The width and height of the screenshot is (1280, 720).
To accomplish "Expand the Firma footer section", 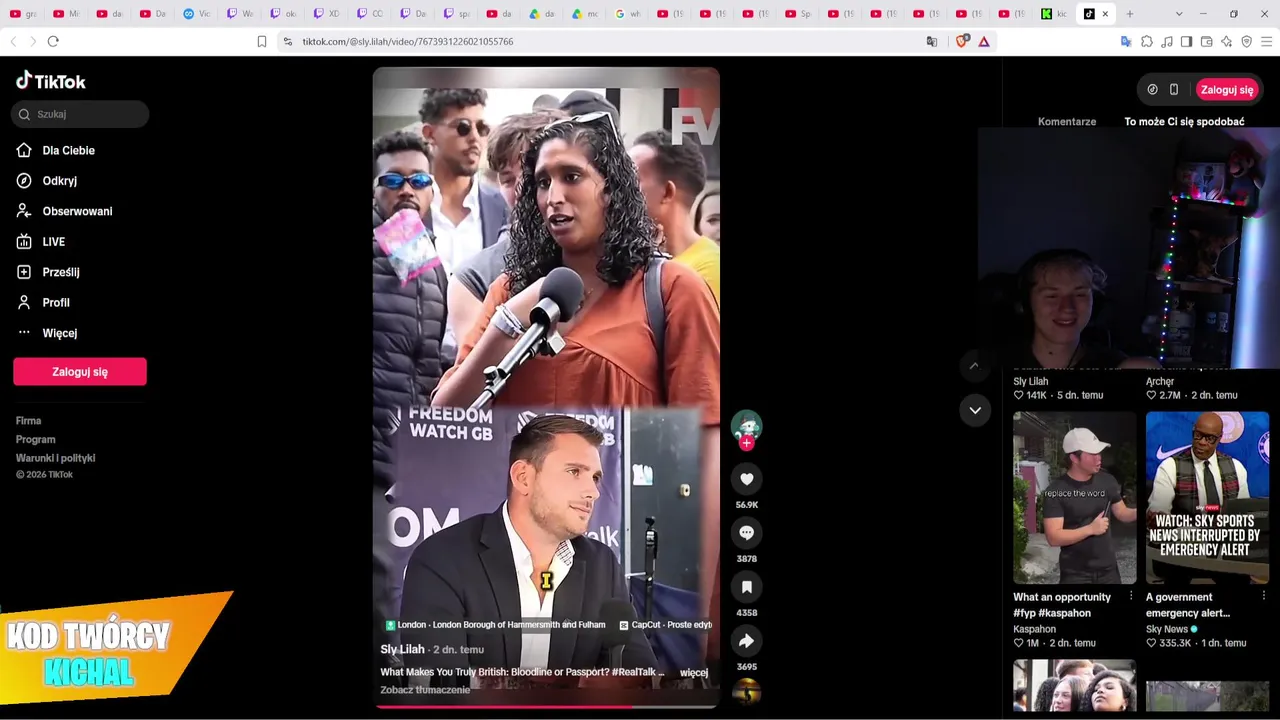I will 29,421.
